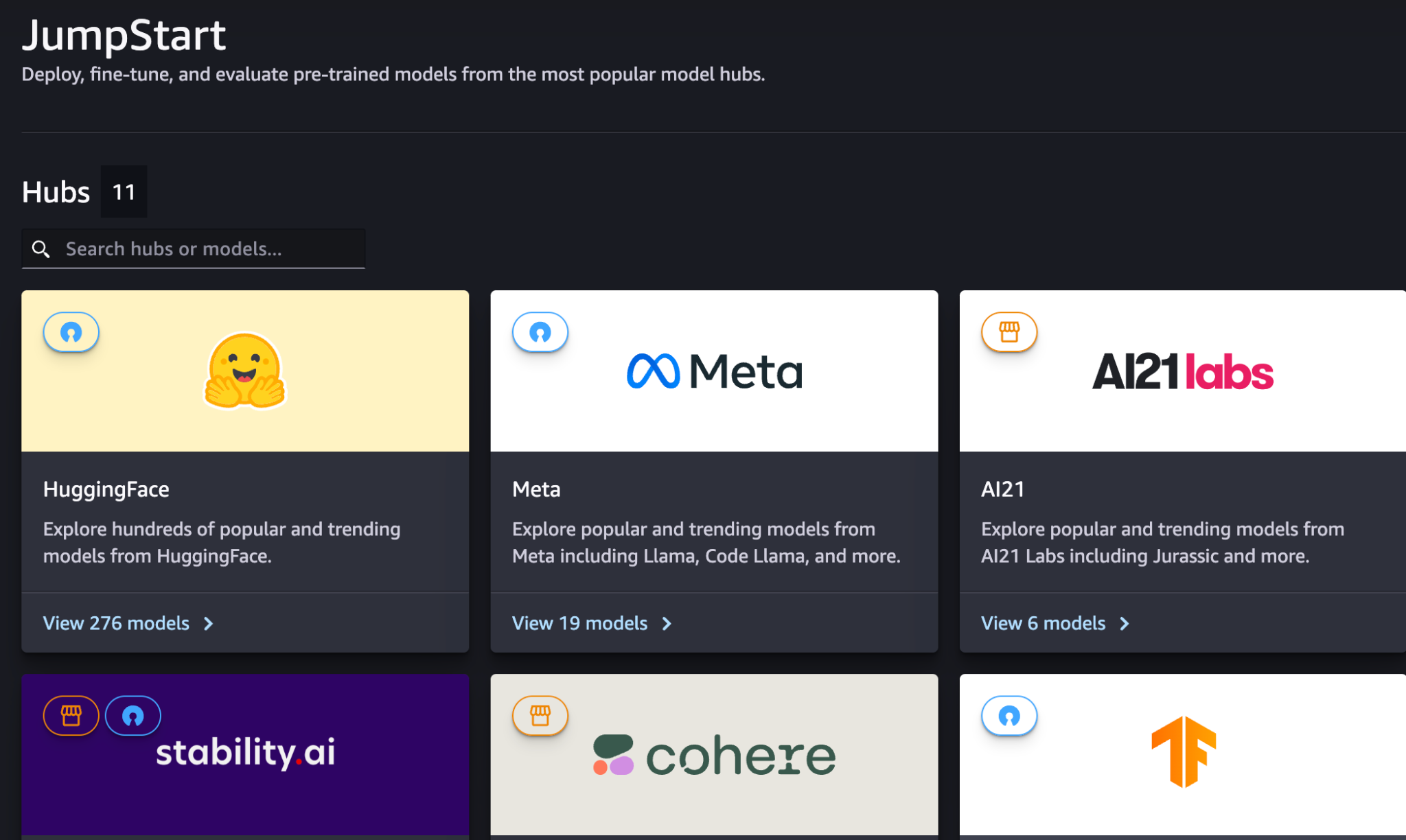Select the stability.ai hub logo

tap(245, 754)
